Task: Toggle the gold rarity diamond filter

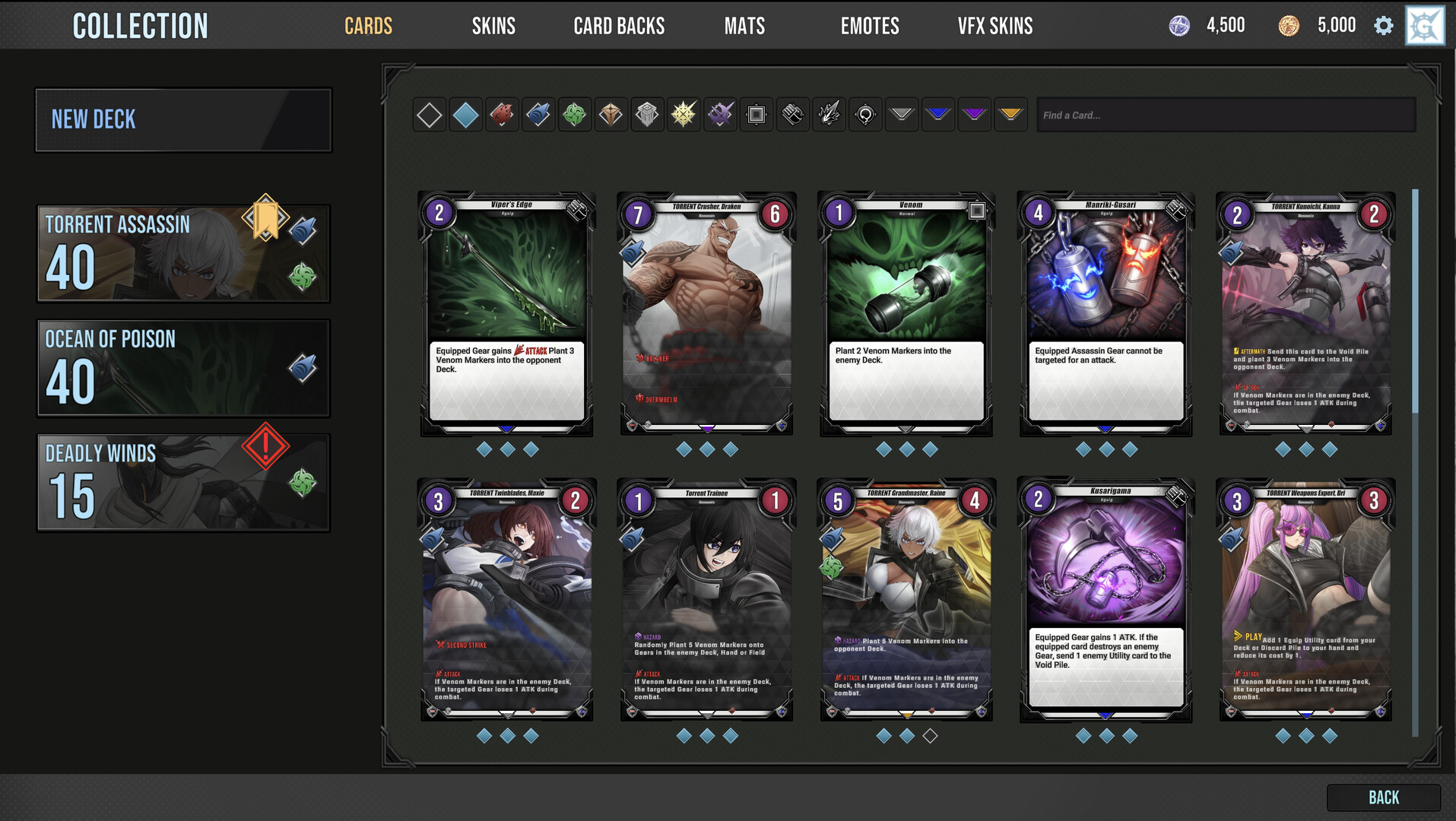Action: (x=1011, y=114)
